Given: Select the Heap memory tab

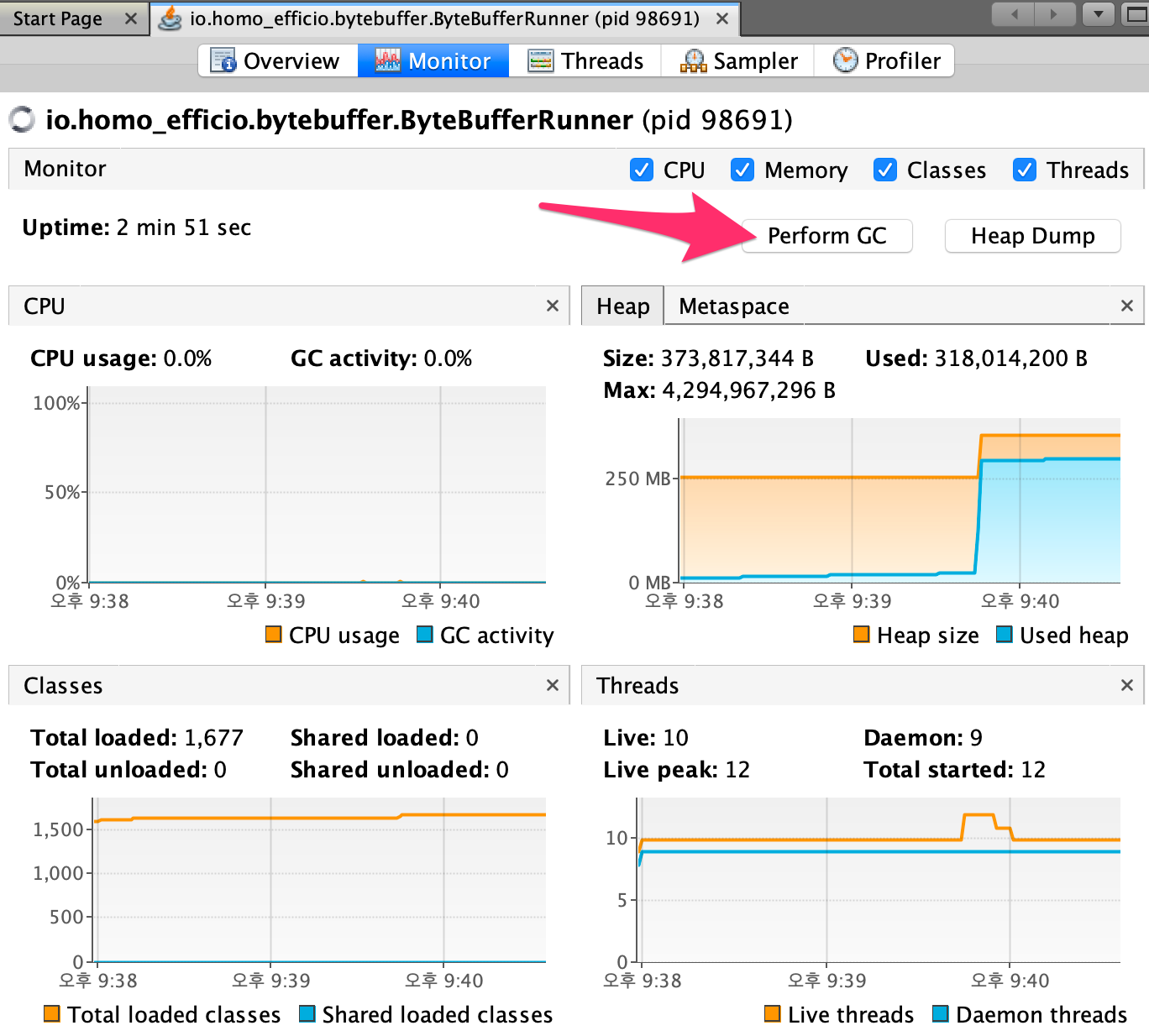Looking at the screenshot, I should coord(623,306).
